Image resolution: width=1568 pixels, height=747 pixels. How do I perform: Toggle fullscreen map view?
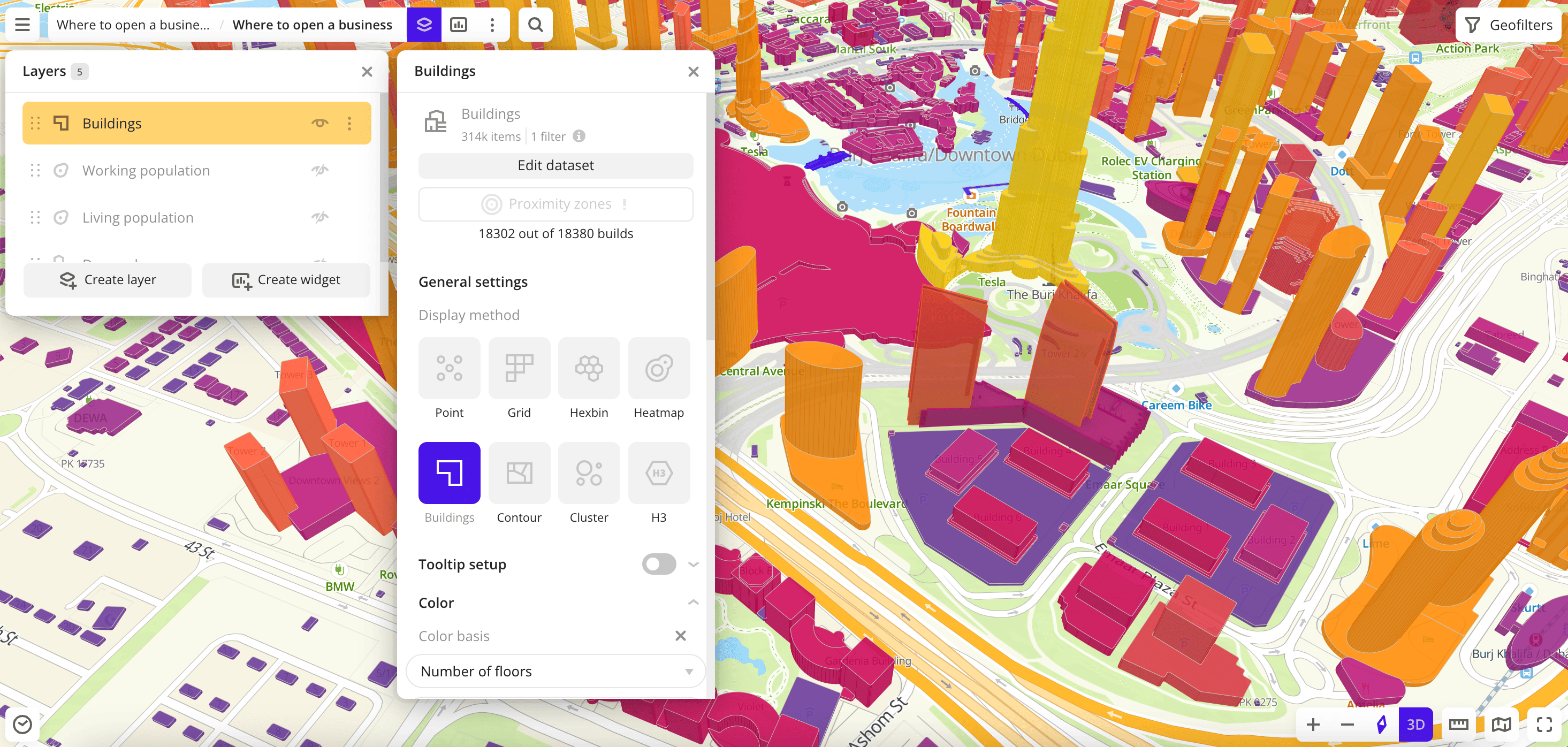coord(1544,724)
